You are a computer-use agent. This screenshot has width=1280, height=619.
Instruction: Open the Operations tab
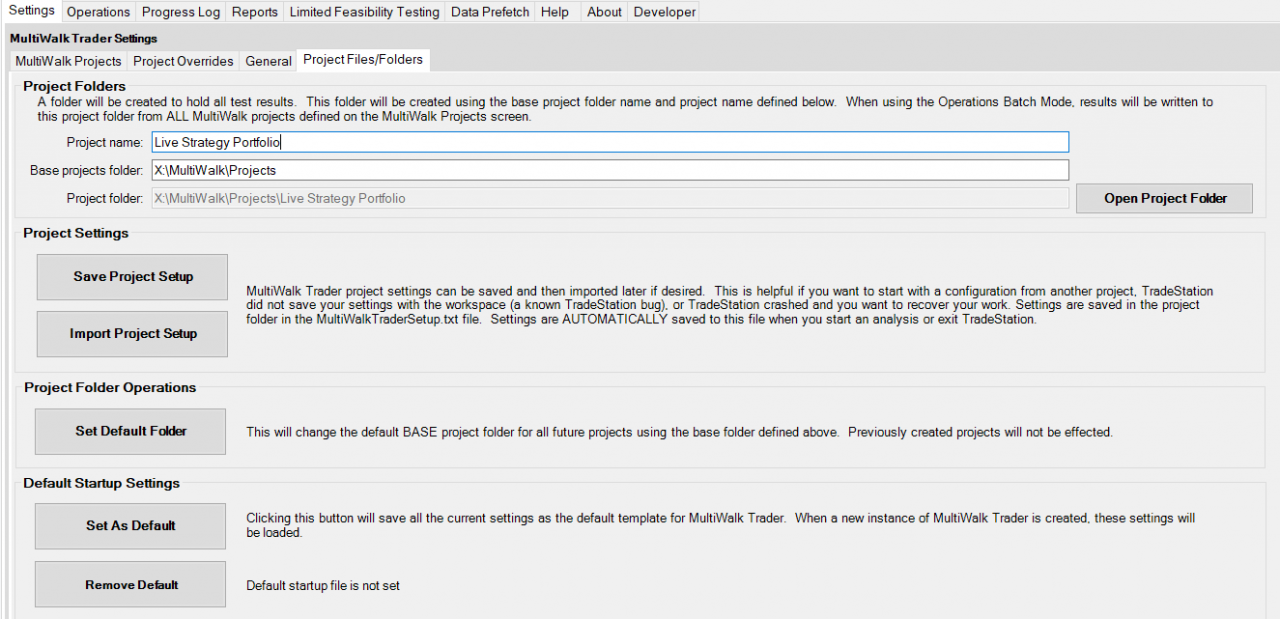(98, 12)
